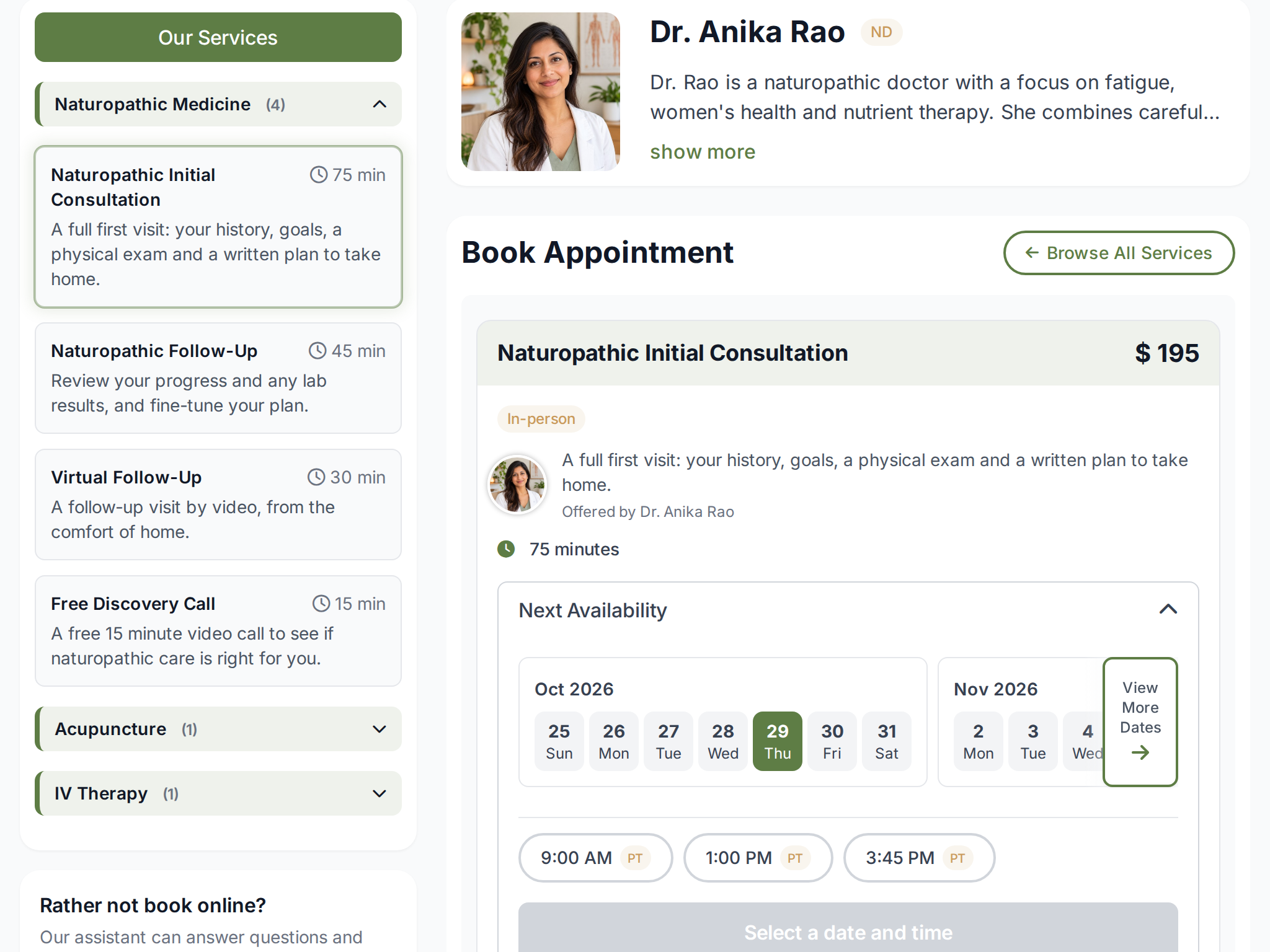This screenshot has height=952, width=1270.
Task: Pick Friday October 30 date
Action: pyautogui.click(x=832, y=741)
